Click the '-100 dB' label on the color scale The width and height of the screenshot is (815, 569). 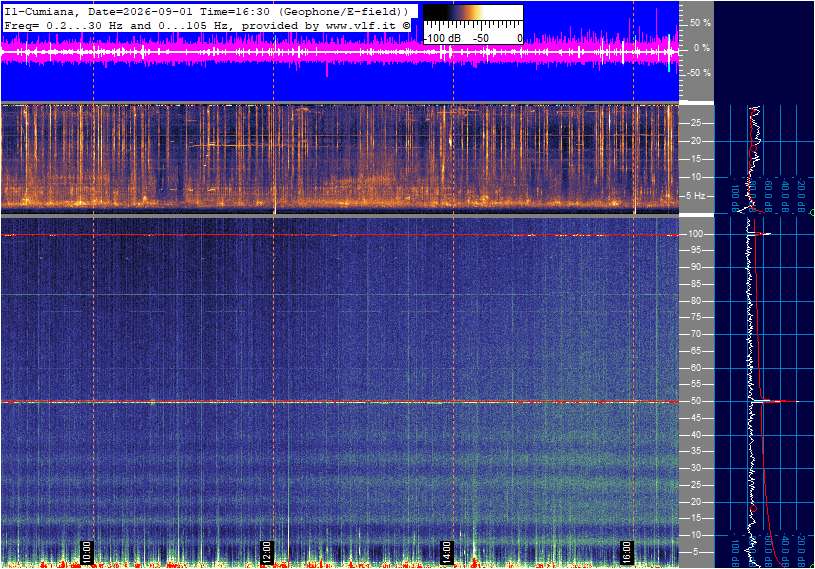(x=442, y=38)
